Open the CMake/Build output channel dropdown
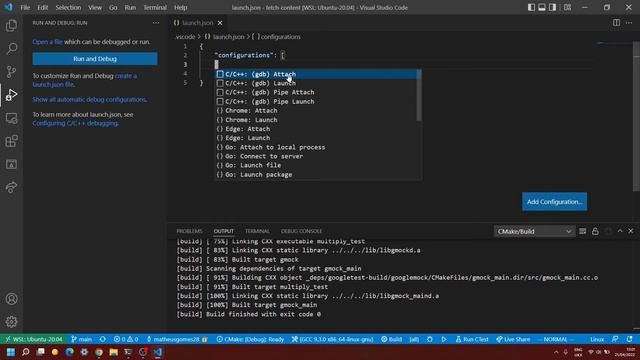The height and width of the screenshot is (360, 640). pyautogui.click(x=534, y=231)
